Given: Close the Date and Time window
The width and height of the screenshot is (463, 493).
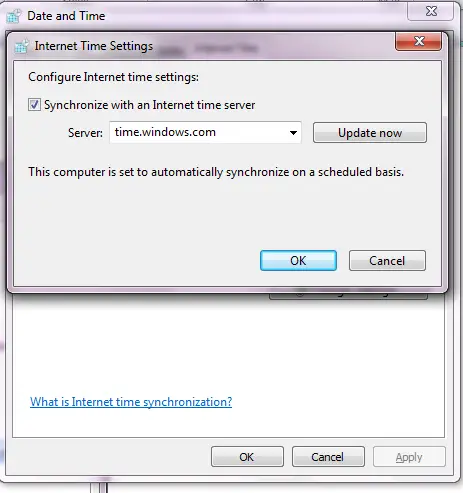Looking at the screenshot, I should click(431, 12).
